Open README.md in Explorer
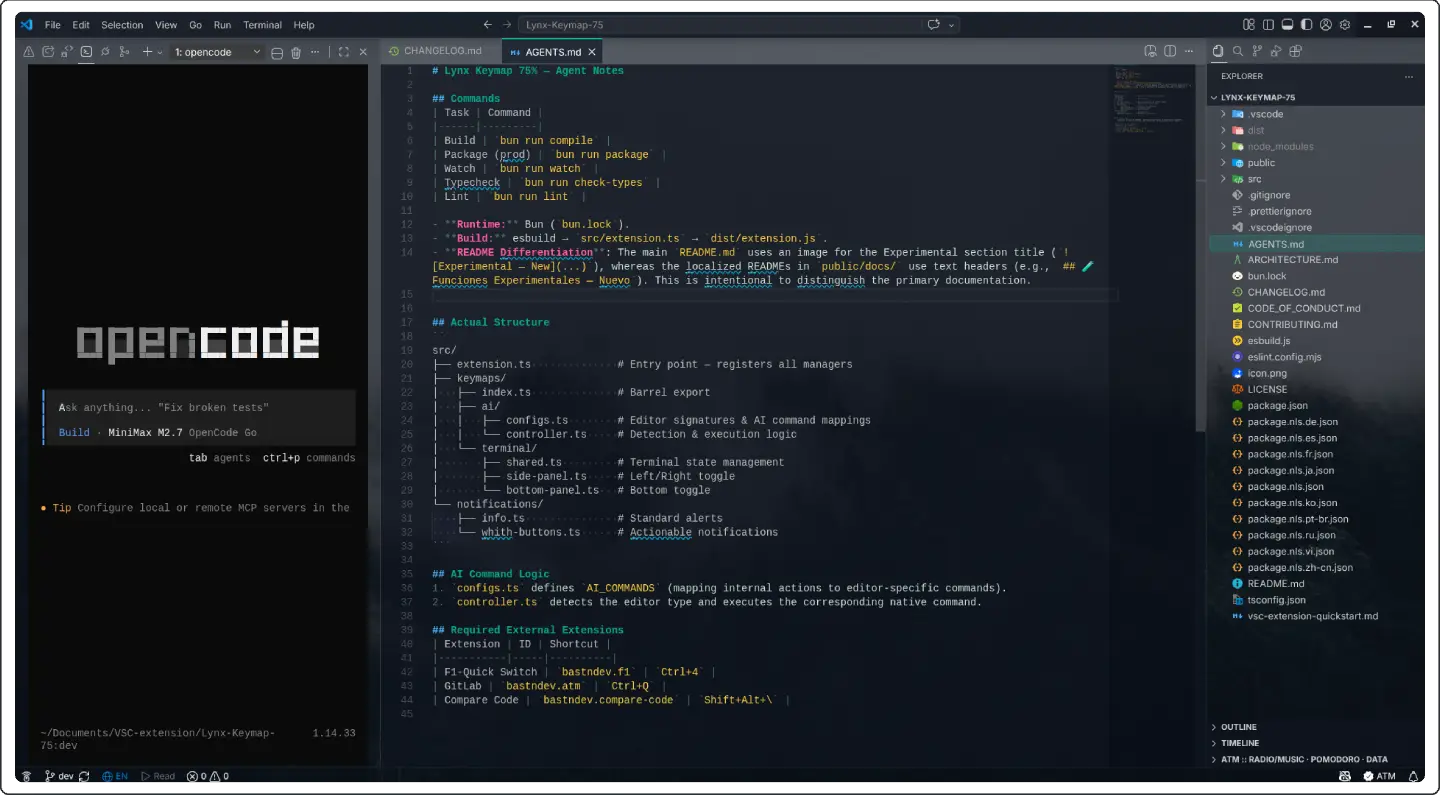Viewport: 1440px width, 795px height. (1316, 583)
